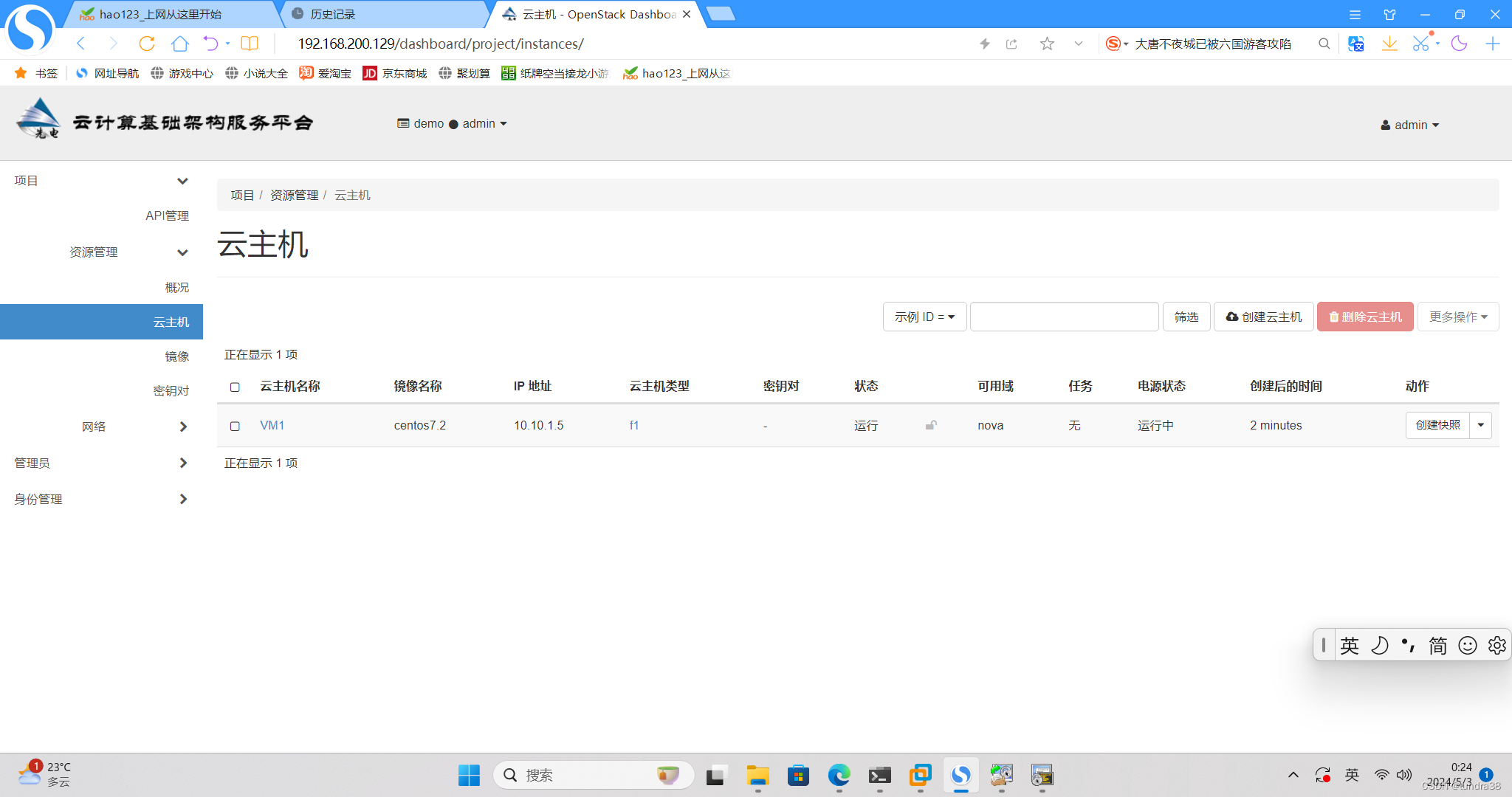The height and width of the screenshot is (797, 1512).
Task: Select 云主机 in sidebar
Action: coord(101,322)
